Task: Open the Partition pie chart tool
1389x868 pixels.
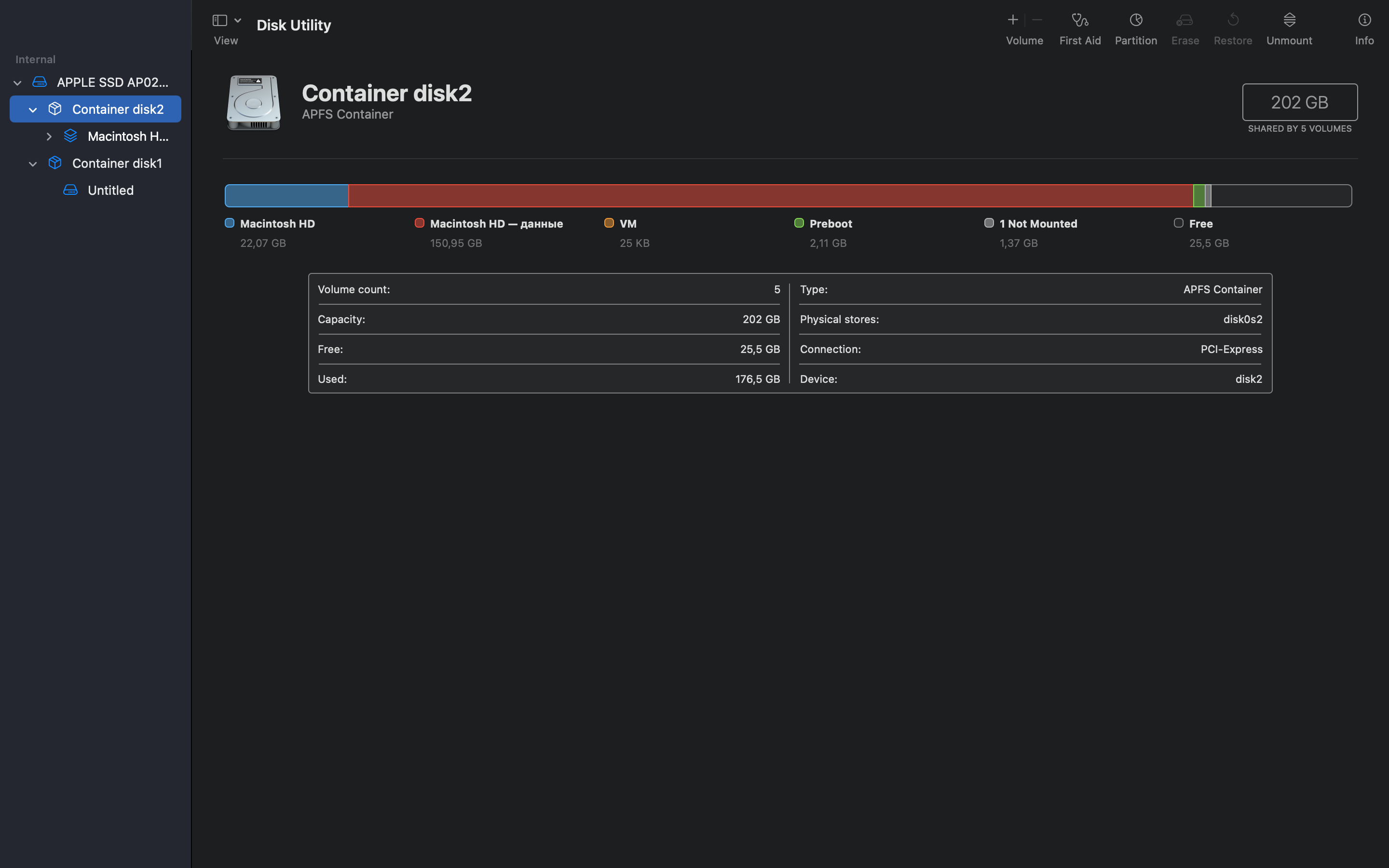Action: [1135, 21]
